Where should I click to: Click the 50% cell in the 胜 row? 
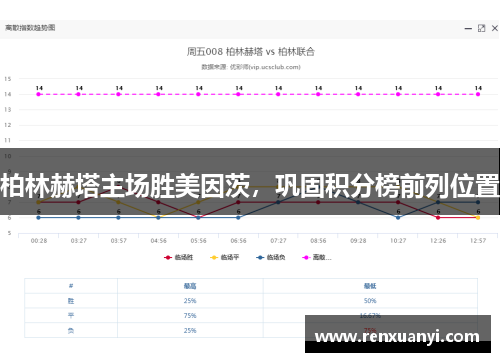click(370, 301)
